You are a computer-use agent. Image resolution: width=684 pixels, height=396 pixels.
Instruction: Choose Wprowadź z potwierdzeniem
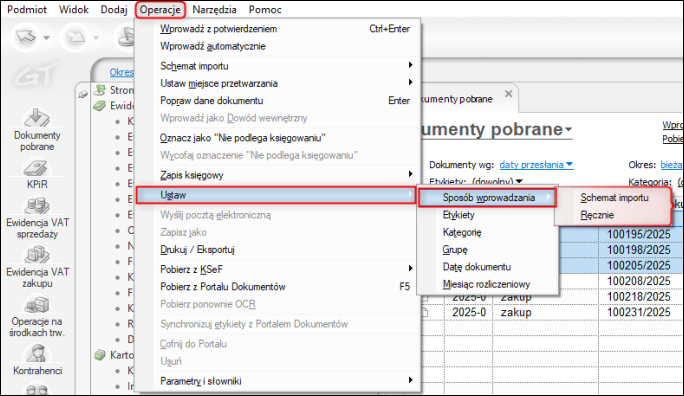tap(278, 29)
